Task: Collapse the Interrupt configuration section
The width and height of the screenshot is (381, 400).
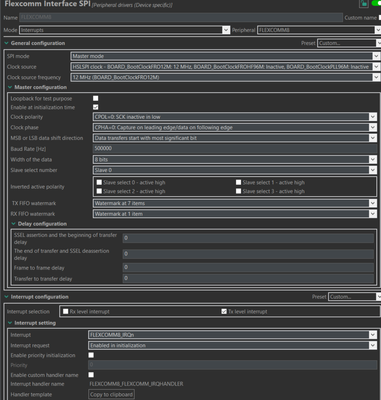Action: (6, 297)
